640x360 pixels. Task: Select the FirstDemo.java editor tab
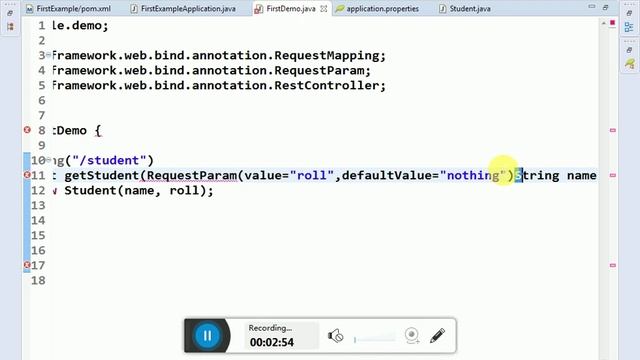(291, 9)
